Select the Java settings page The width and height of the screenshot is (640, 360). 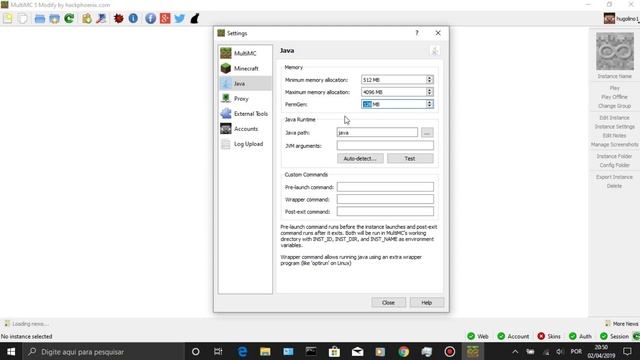(x=245, y=83)
